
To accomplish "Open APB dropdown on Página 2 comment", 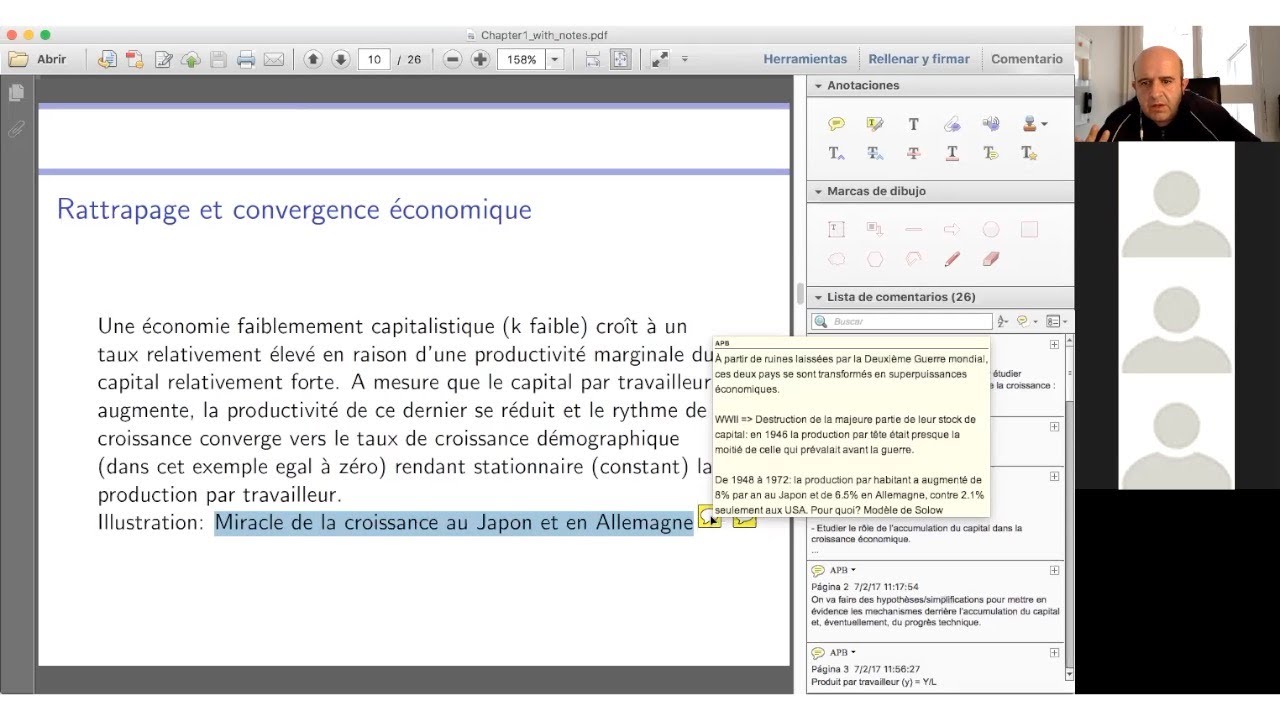I will pyautogui.click(x=853, y=571).
